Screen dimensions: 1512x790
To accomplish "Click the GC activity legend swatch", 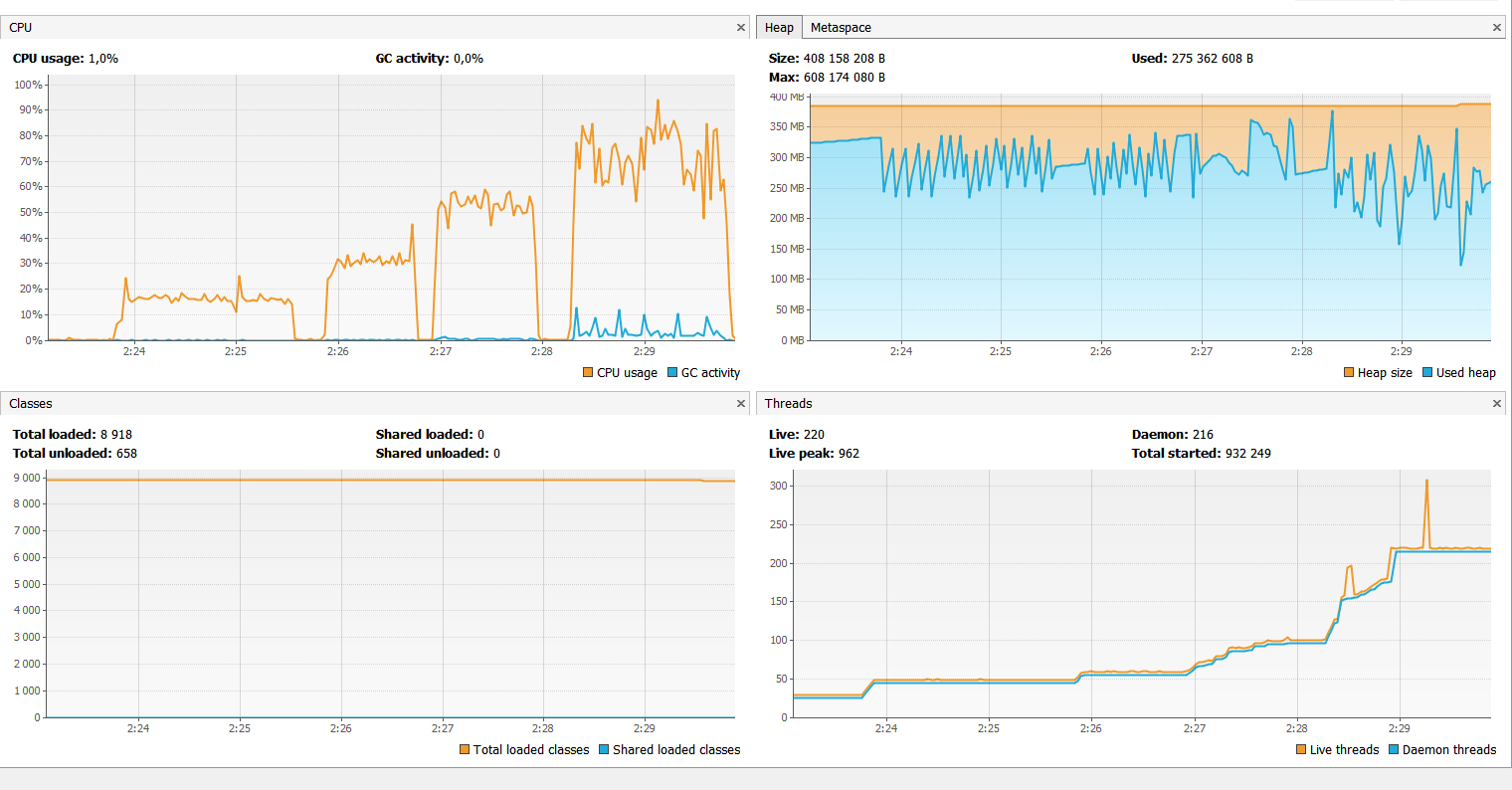I will point(672,373).
